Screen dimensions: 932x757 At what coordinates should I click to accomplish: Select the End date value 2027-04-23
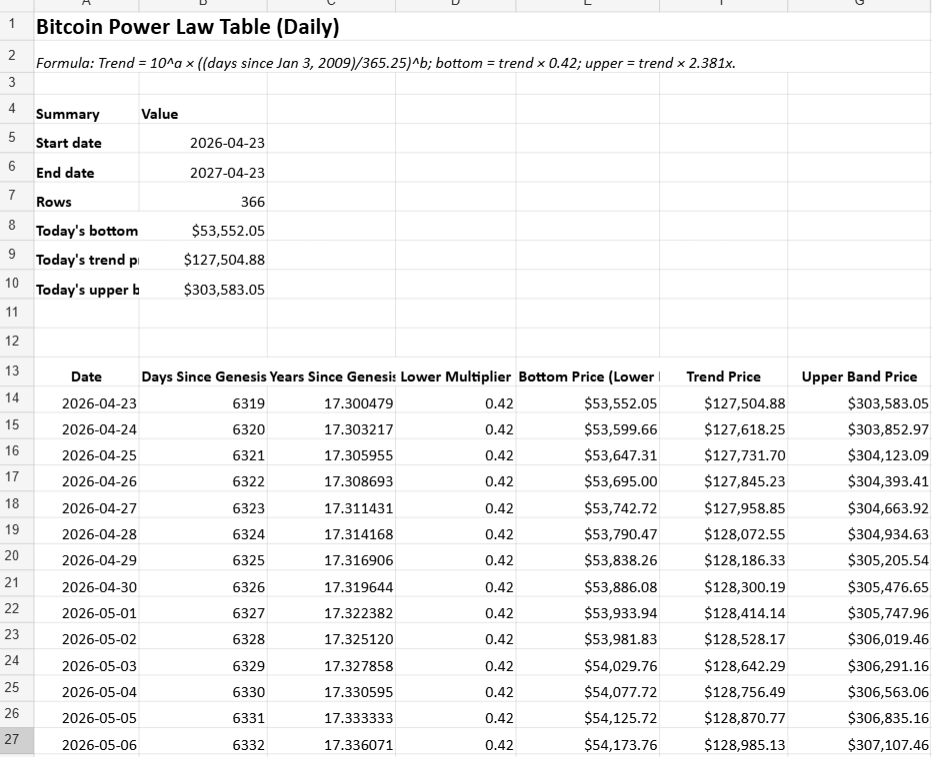click(203, 168)
